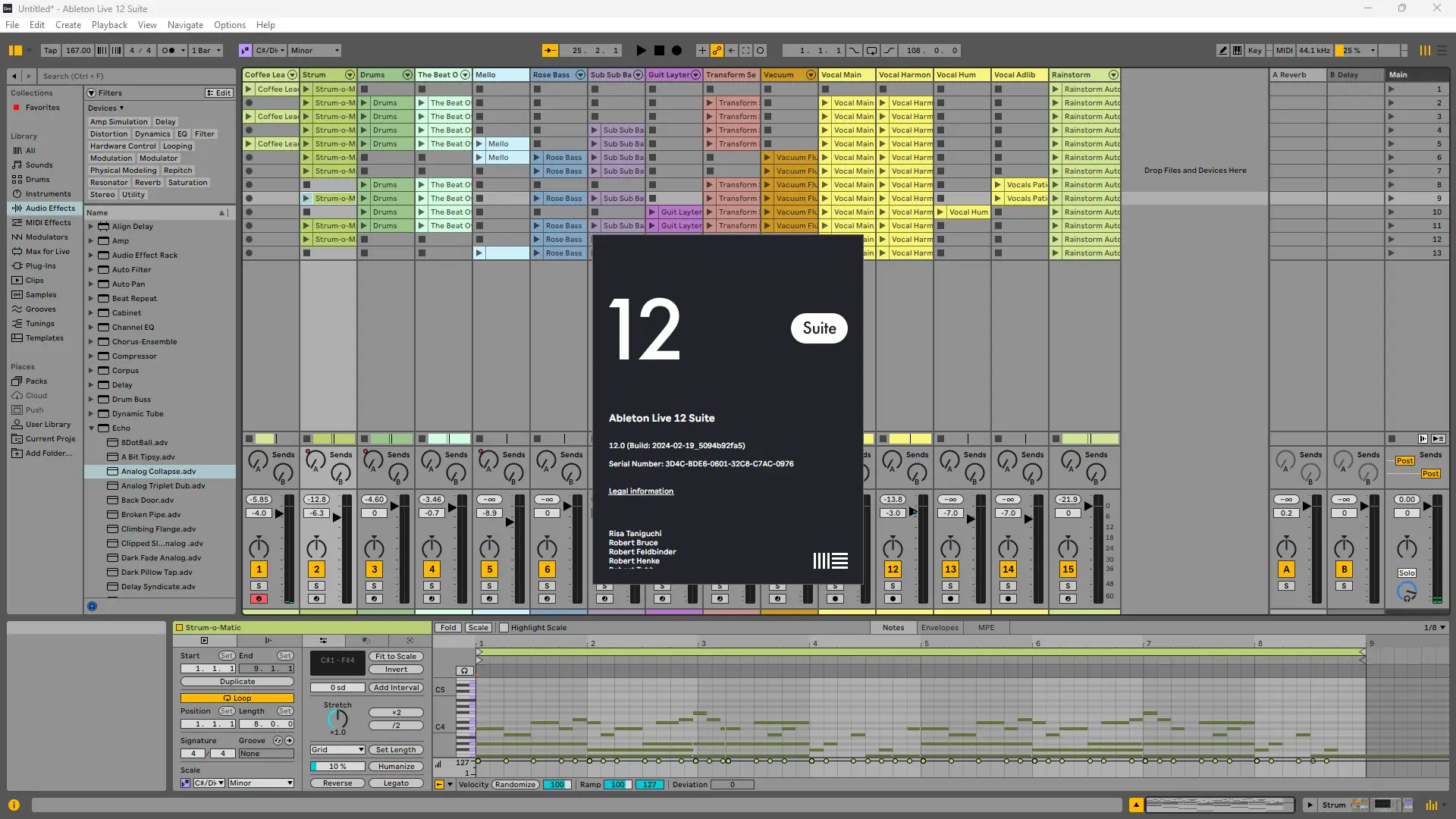Switch to the Envelopes tab

pyautogui.click(x=940, y=628)
